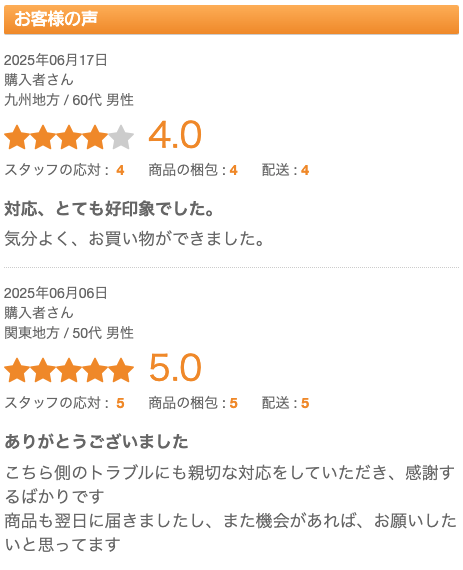This screenshot has height=570, width=463.
Task: Click the date 2025年06月17日
Action: click(x=56, y=60)
